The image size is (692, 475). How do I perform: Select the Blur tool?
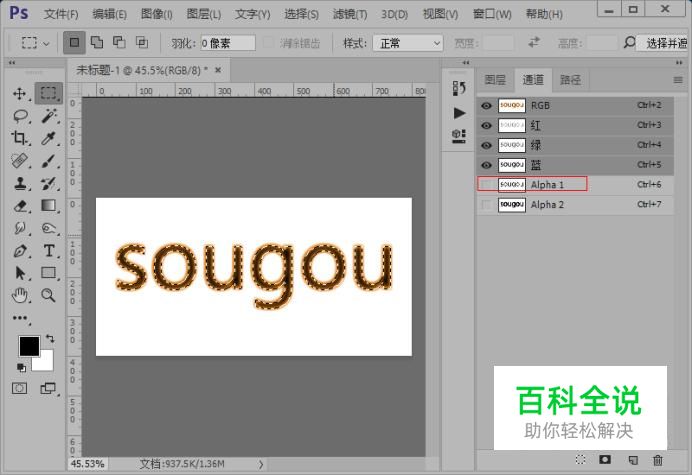20,228
